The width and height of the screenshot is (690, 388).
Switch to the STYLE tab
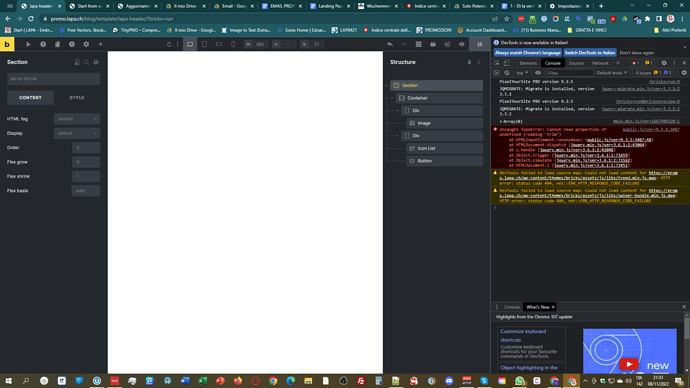pyautogui.click(x=77, y=98)
